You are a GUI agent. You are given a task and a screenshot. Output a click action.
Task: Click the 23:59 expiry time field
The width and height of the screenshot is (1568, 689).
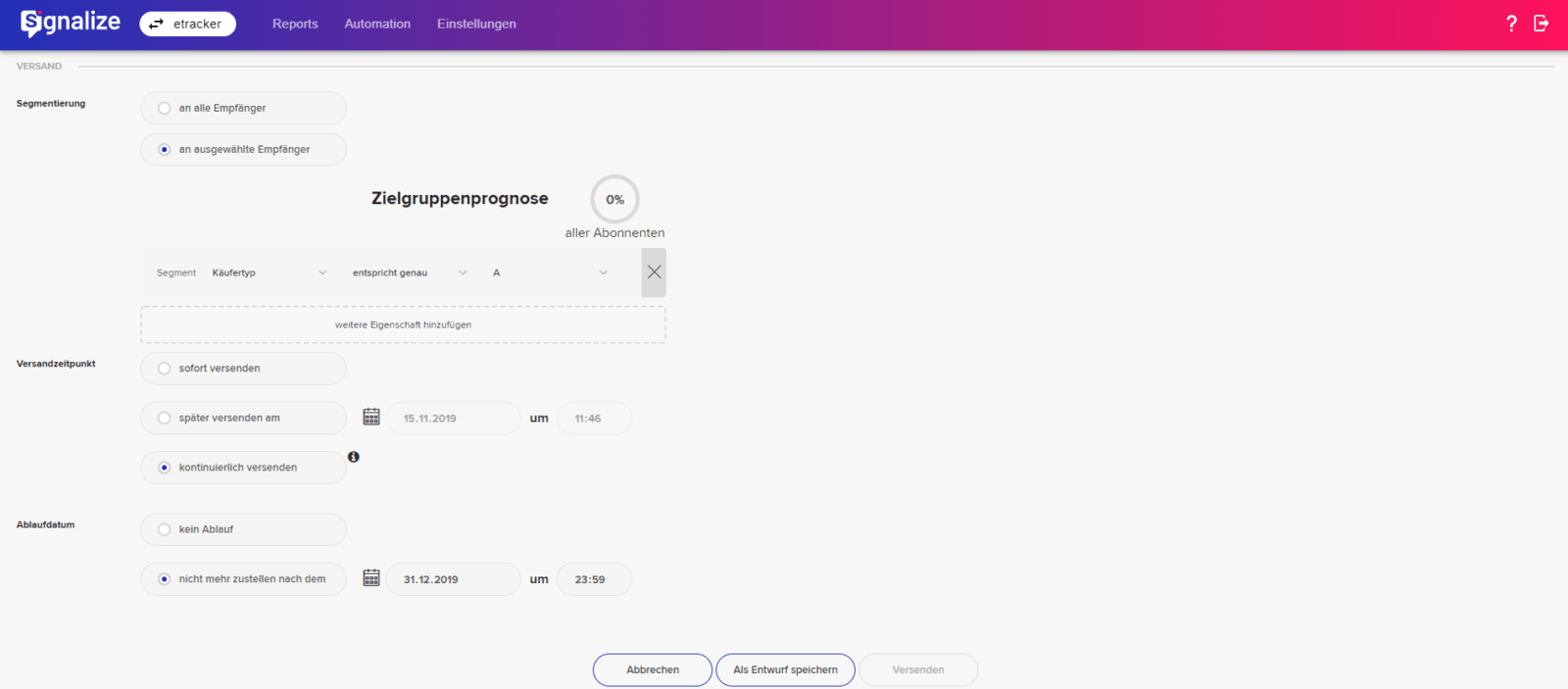(x=594, y=579)
